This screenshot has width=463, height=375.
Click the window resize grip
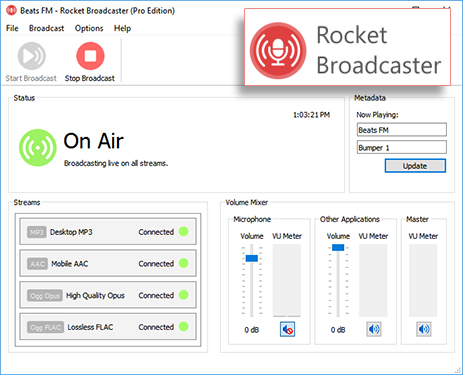click(458, 370)
